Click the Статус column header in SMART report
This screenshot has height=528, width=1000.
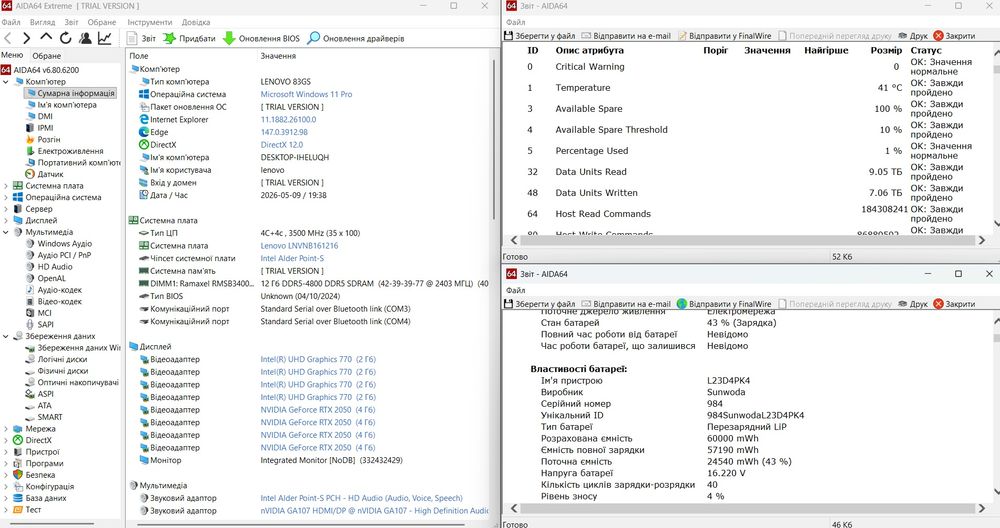926,50
